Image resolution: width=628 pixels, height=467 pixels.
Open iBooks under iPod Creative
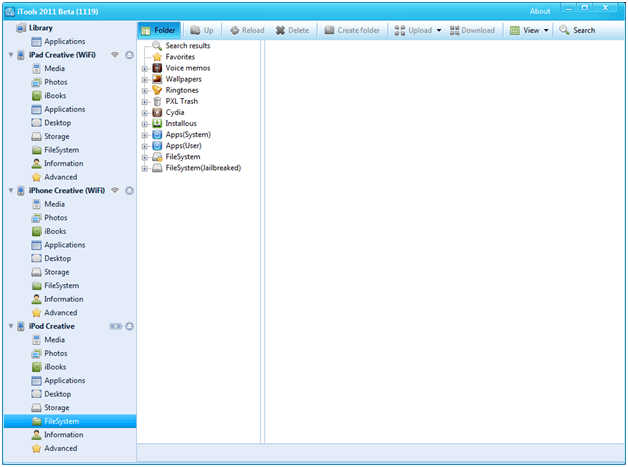(55, 367)
